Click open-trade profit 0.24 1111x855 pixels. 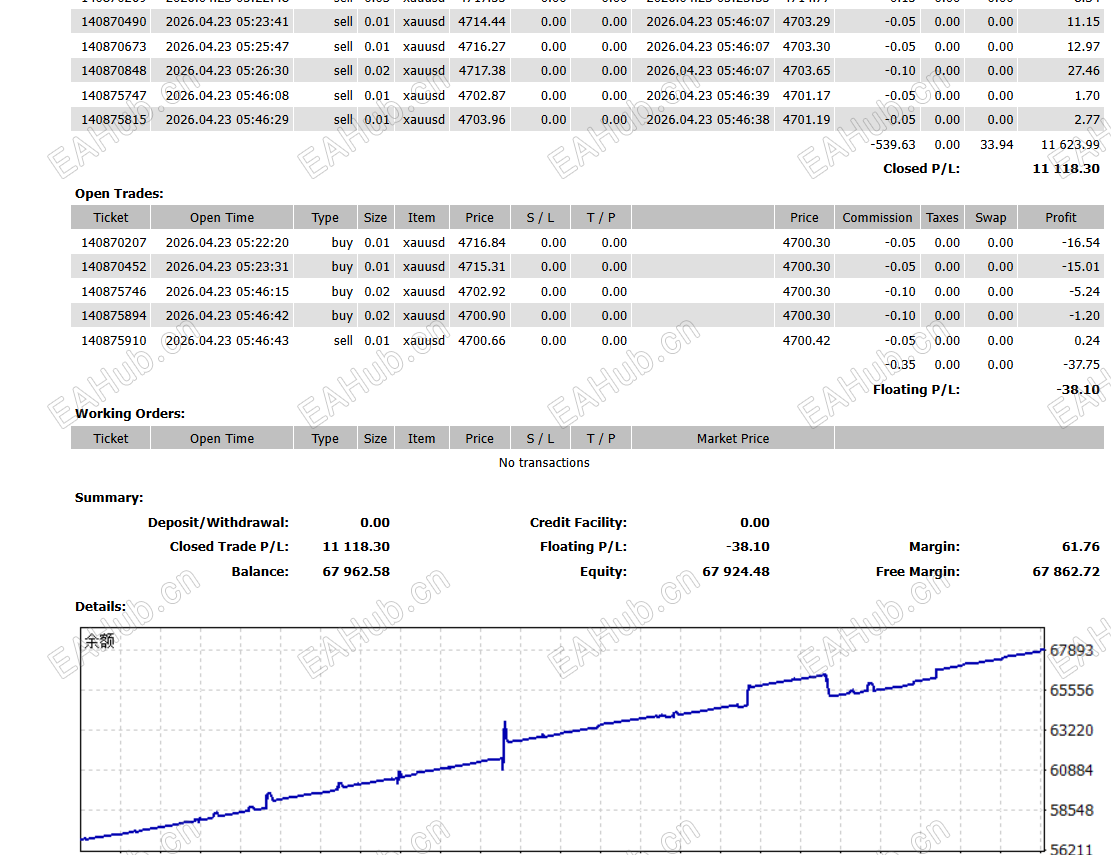point(1087,341)
